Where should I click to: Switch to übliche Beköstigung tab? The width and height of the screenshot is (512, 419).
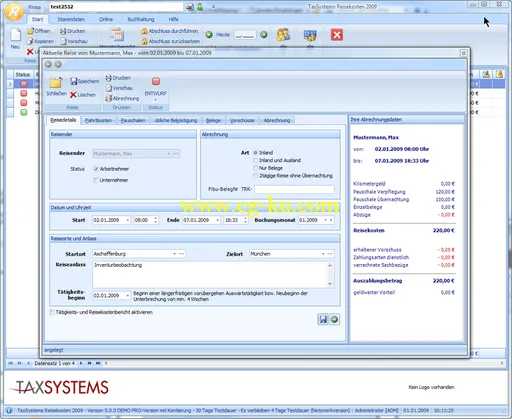click(x=176, y=121)
